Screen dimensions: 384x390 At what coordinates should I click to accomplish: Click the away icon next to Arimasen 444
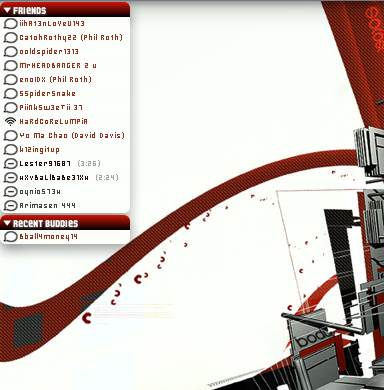pos(10,206)
